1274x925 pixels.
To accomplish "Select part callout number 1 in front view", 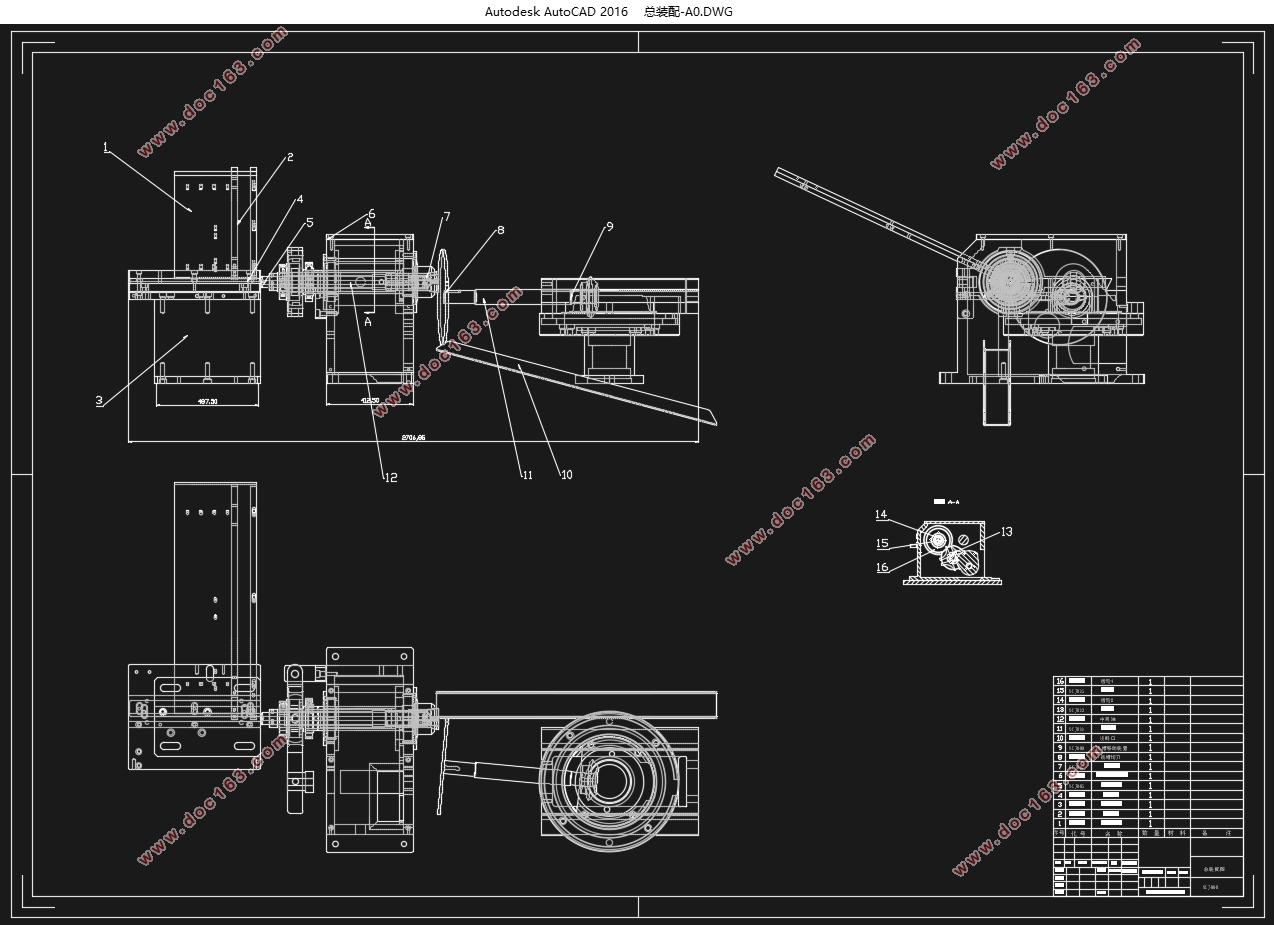I will pos(105,148).
